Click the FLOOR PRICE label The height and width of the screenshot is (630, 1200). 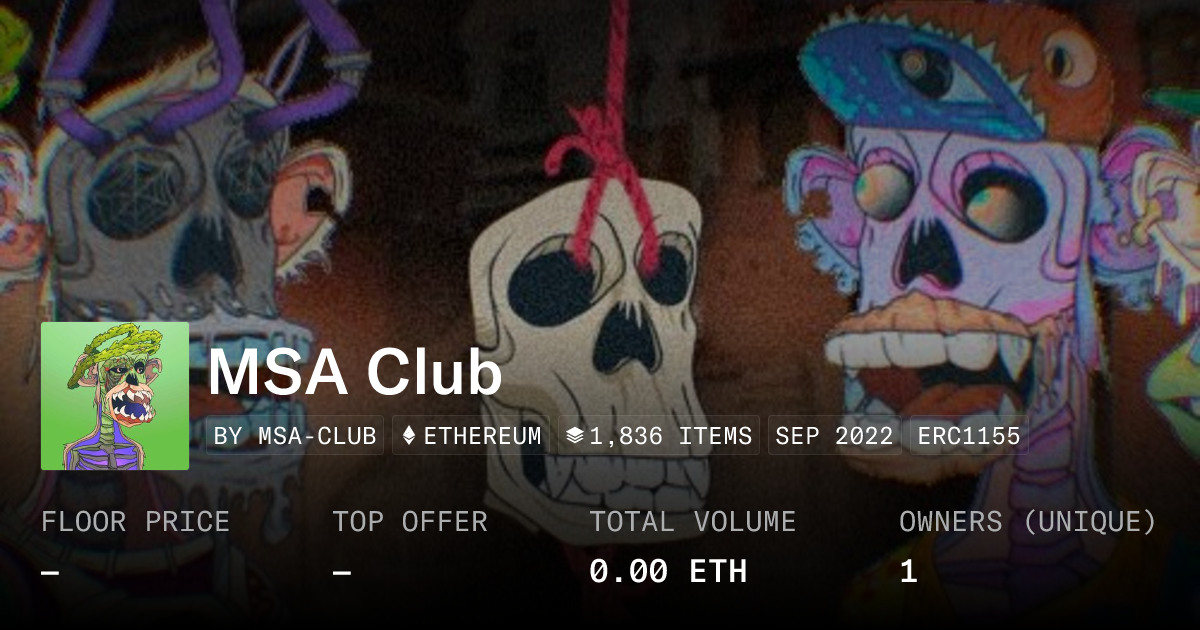point(135,522)
